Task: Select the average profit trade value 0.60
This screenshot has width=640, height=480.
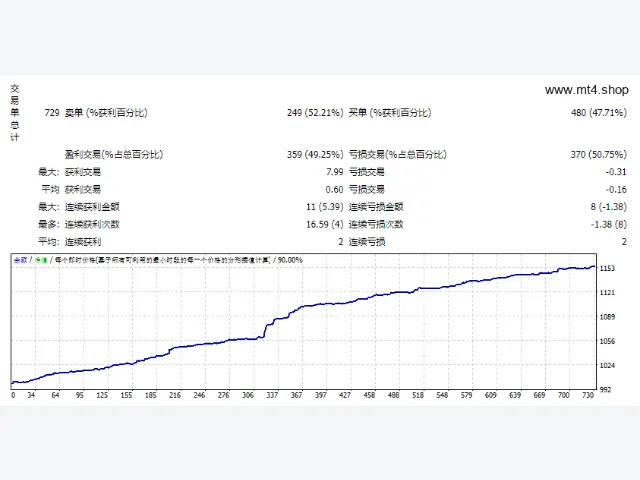Action: pos(335,190)
